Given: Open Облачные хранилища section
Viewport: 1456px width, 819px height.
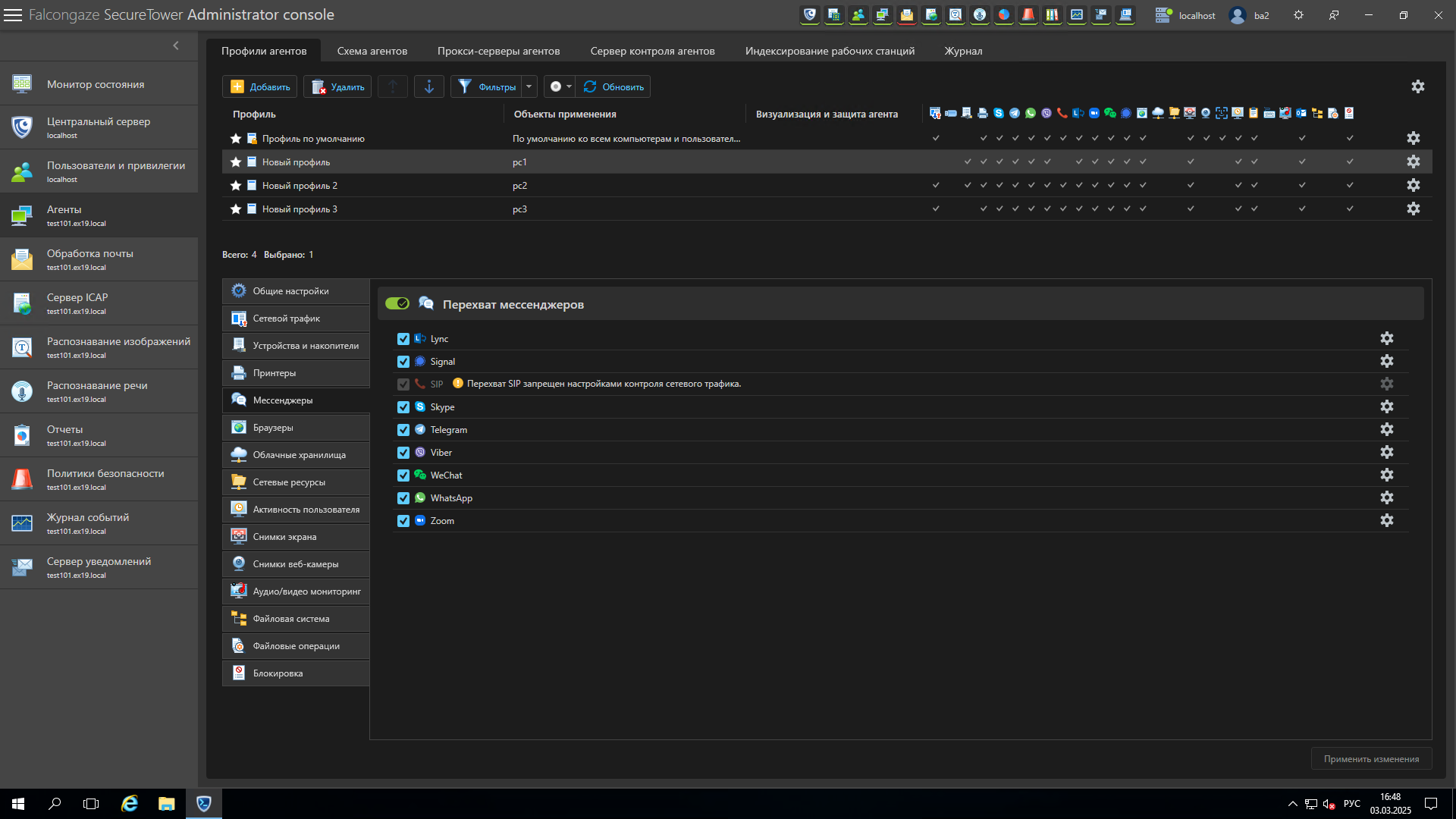Looking at the screenshot, I should pos(296,455).
